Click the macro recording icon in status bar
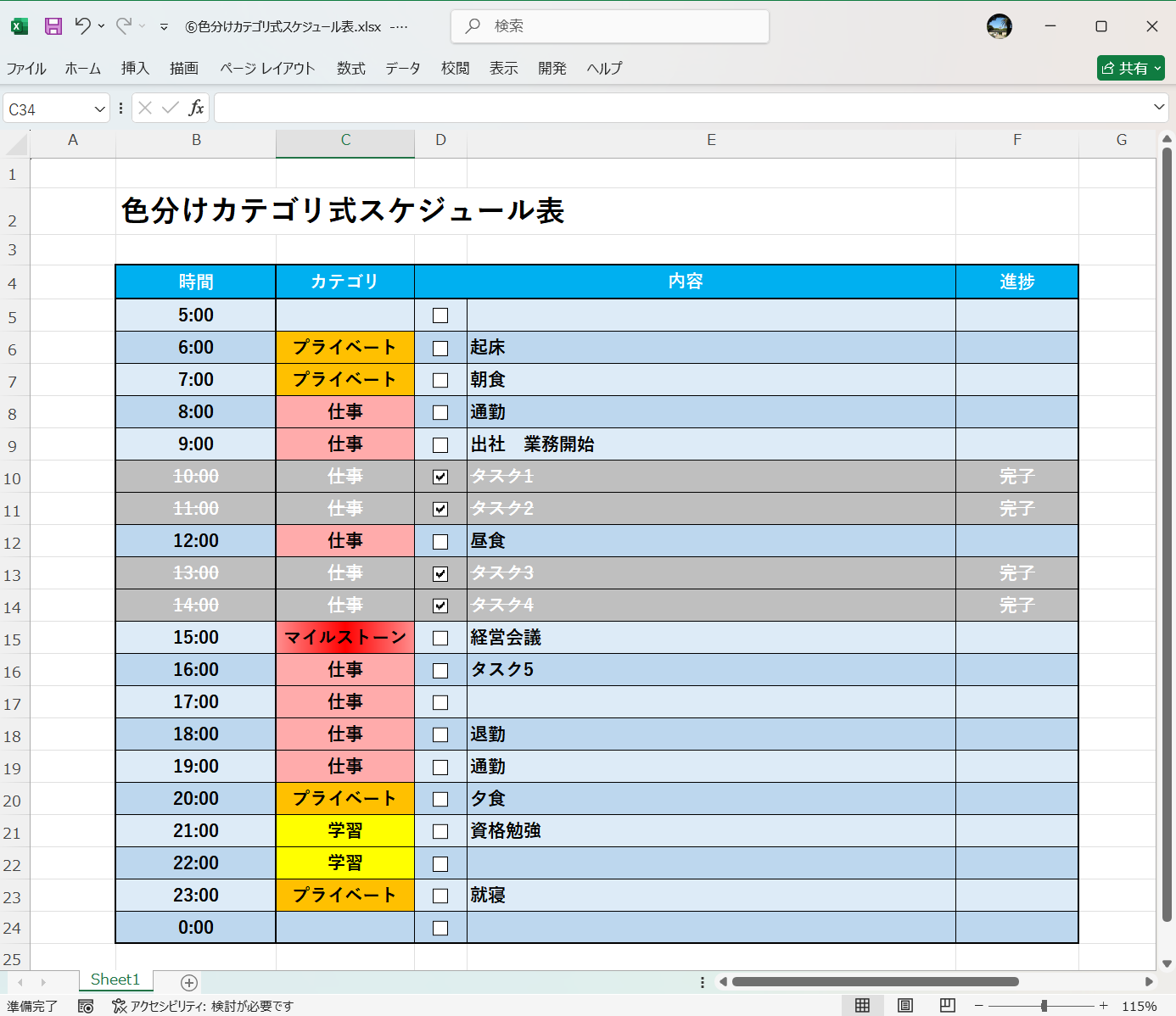Image resolution: width=1176 pixels, height=1016 pixels. coord(86,1006)
